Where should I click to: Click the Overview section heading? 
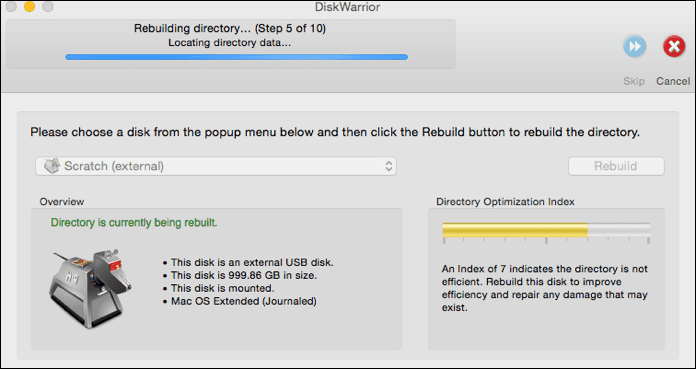coord(62,202)
